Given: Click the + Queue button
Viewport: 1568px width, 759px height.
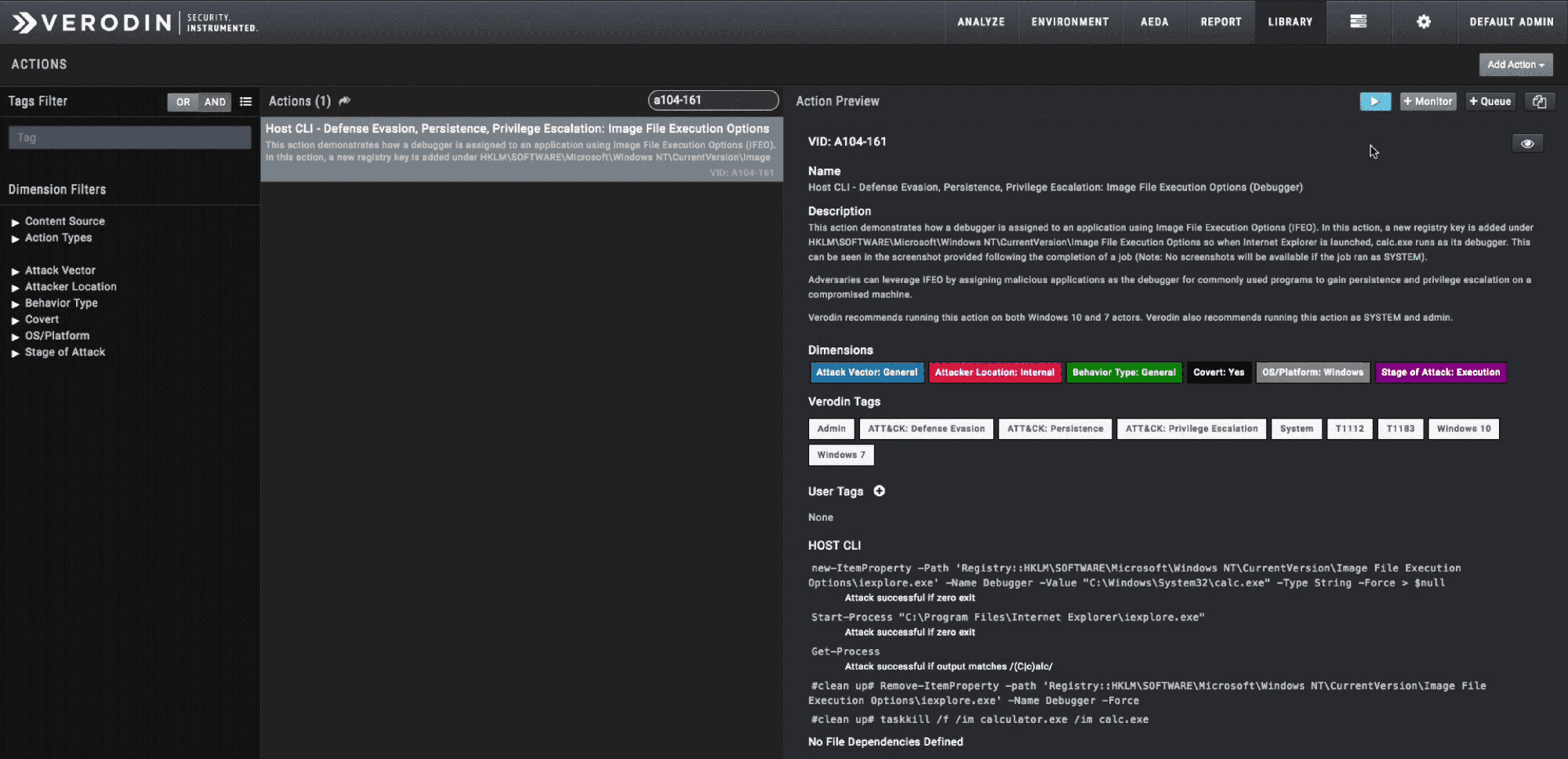Looking at the screenshot, I should coord(1490,101).
